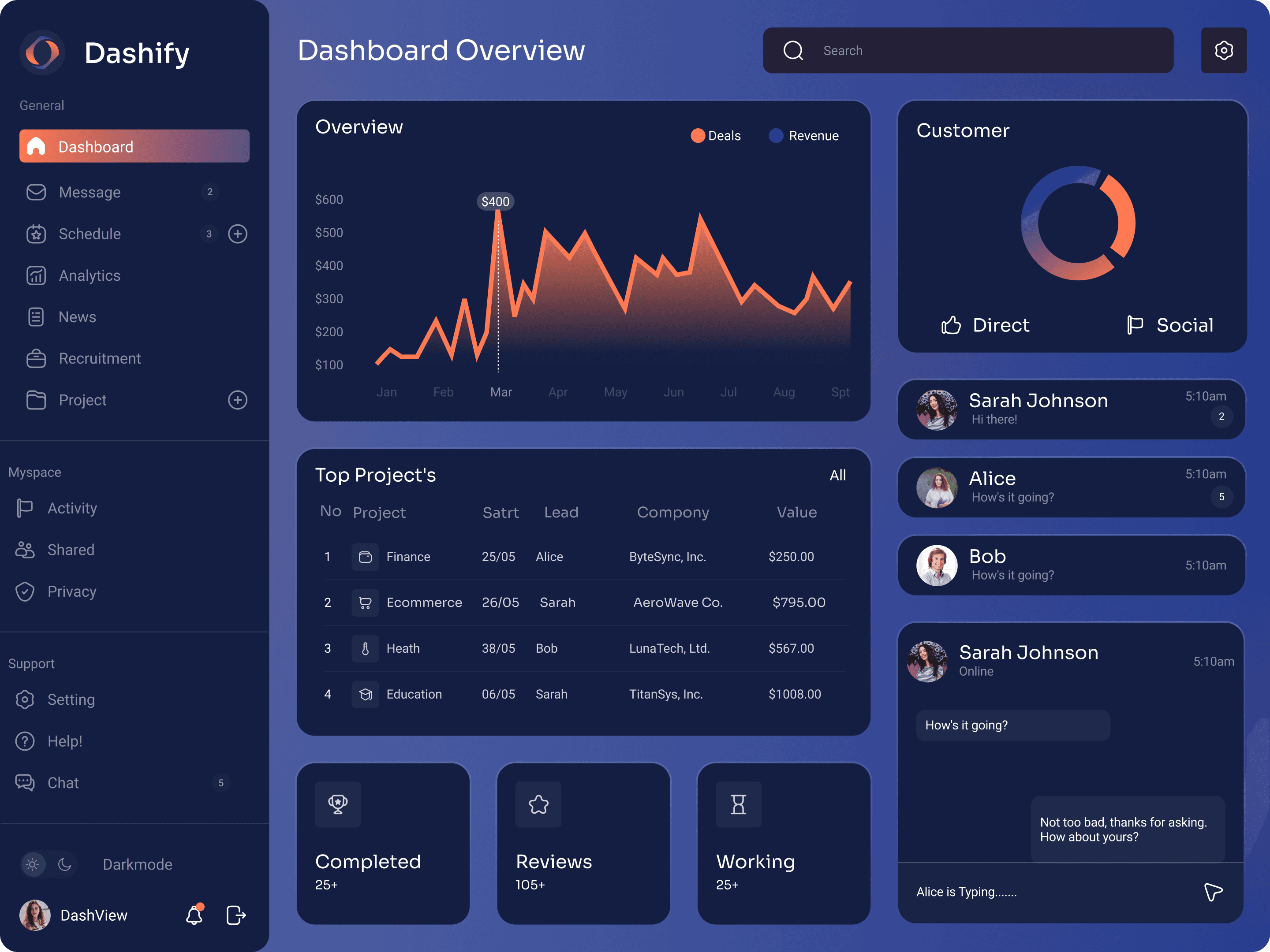The width and height of the screenshot is (1270, 952).
Task: Click the settings gear icon top right
Action: (x=1223, y=51)
